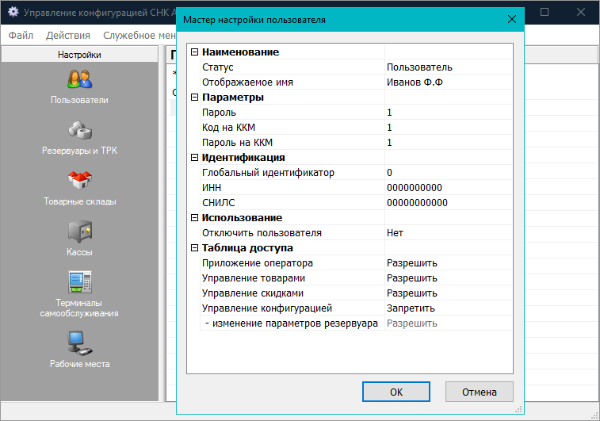Collapse the Таблица доступа group

point(194,248)
